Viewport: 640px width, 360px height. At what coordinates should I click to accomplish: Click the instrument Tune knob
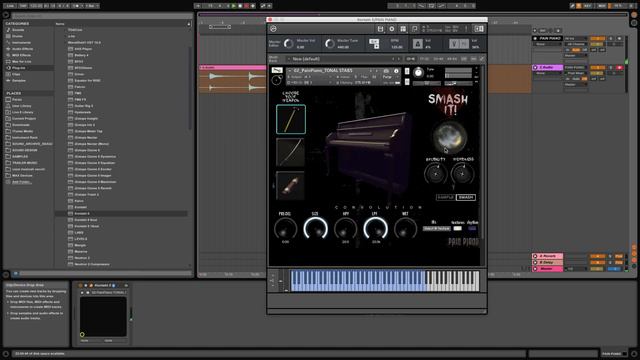418,73
